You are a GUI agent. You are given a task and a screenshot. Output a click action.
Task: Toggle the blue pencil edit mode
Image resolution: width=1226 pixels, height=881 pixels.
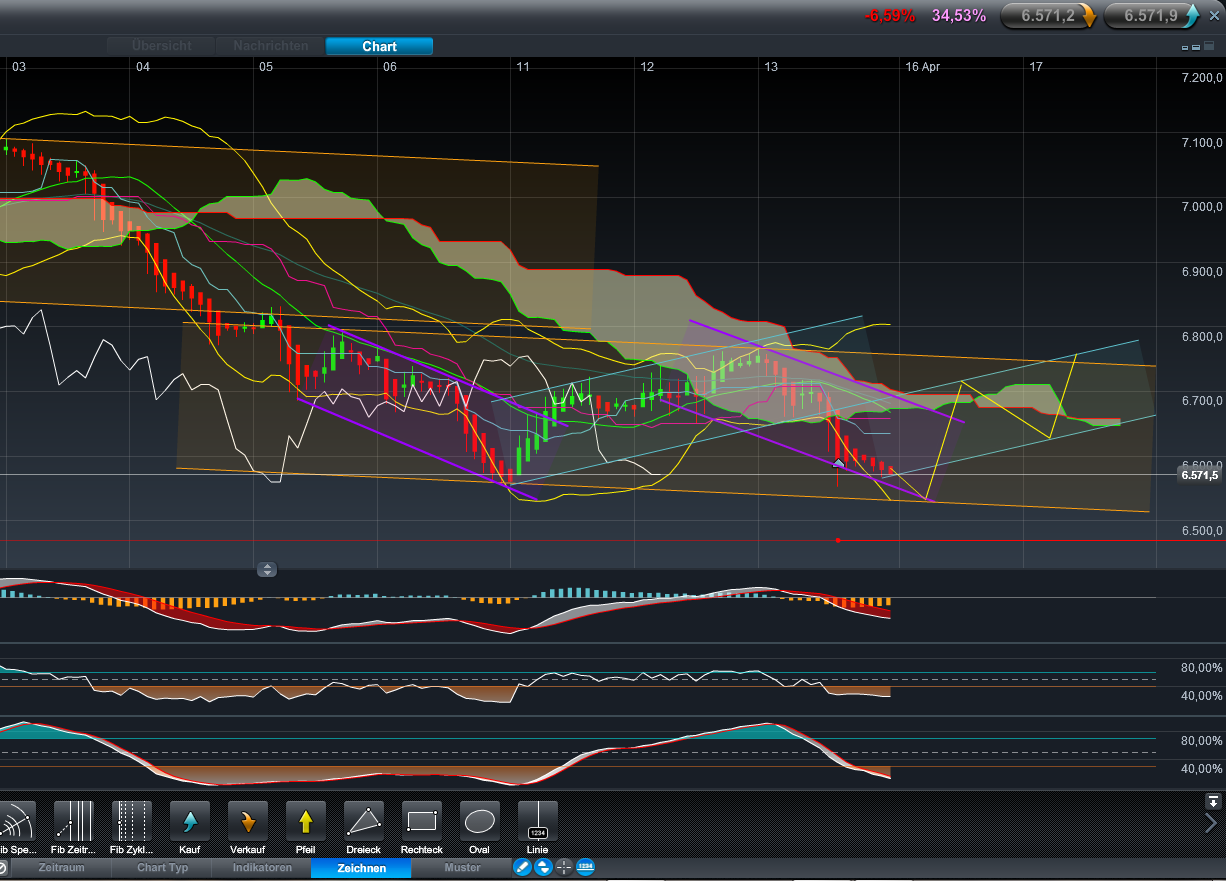[522, 867]
